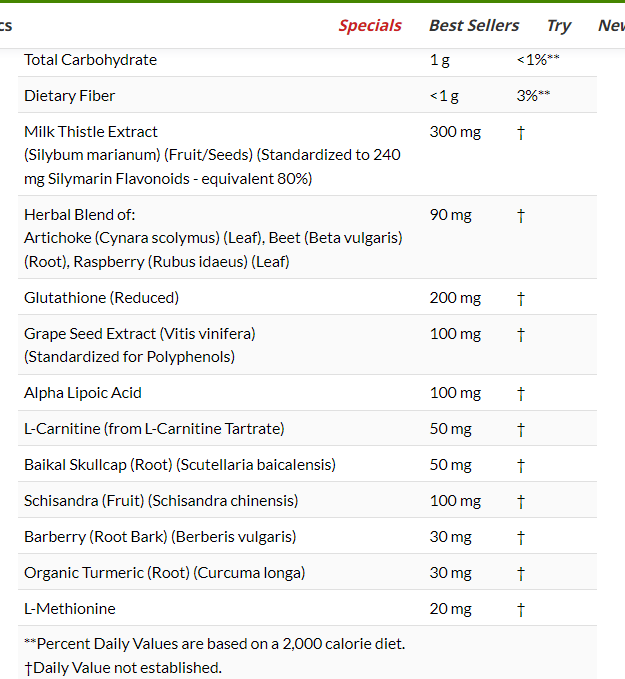Click the dagger symbol next to Grape Seed Extract
The image size is (625, 679).
coord(521,334)
